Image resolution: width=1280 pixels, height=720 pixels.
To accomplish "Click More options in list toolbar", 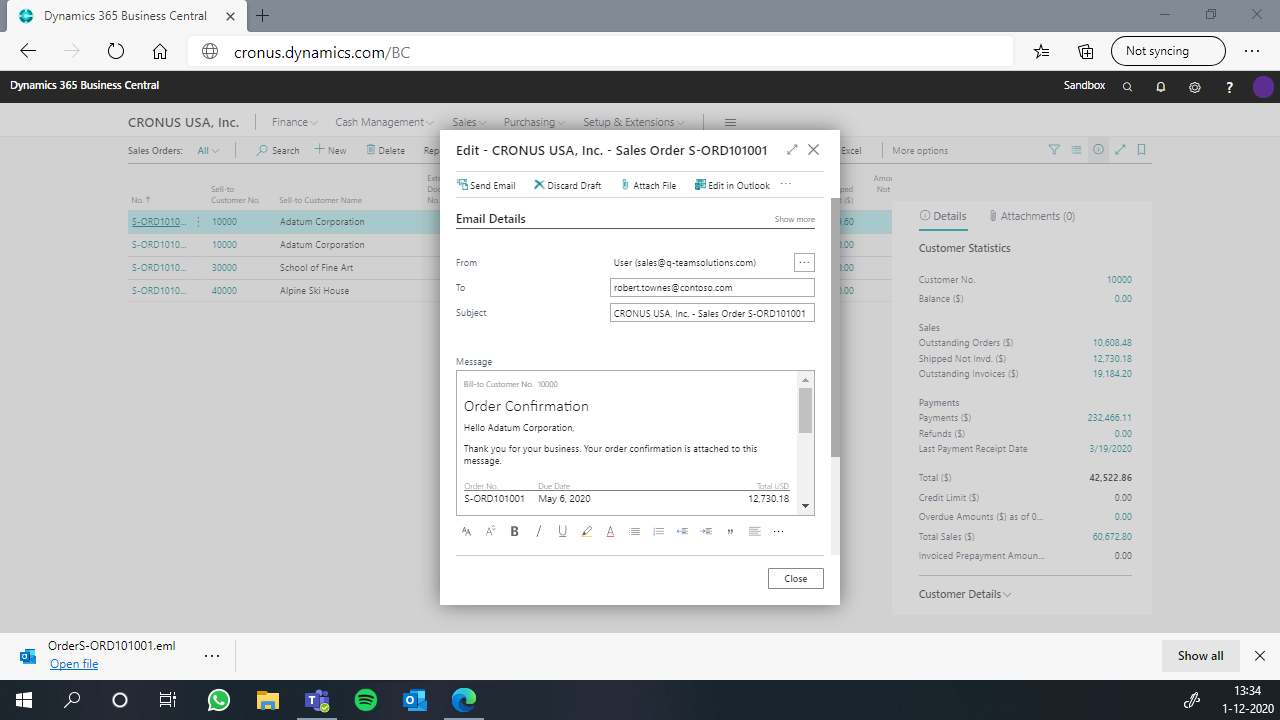I will [920, 151].
